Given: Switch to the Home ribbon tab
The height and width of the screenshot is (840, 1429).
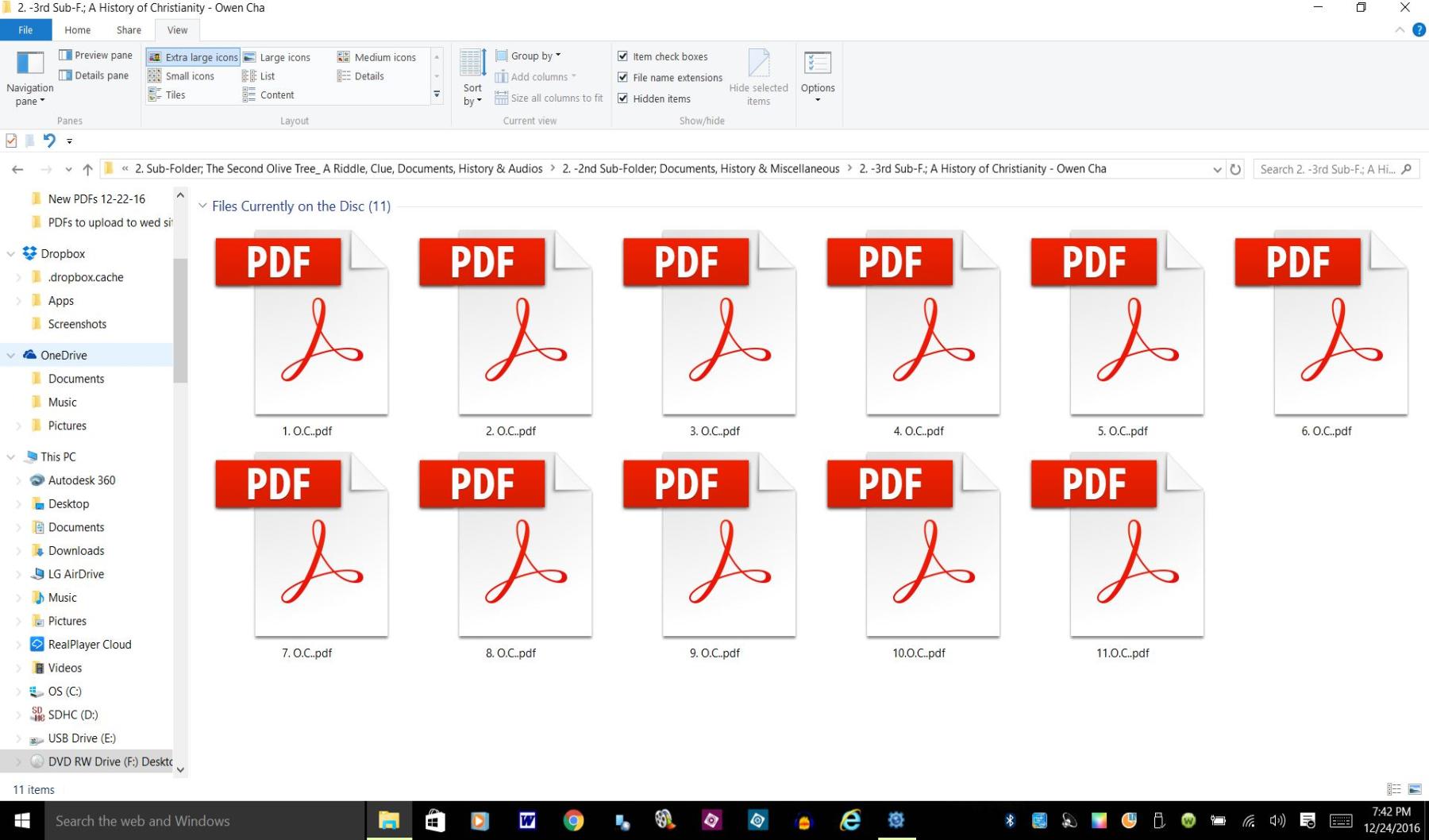Looking at the screenshot, I should point(77,30).
